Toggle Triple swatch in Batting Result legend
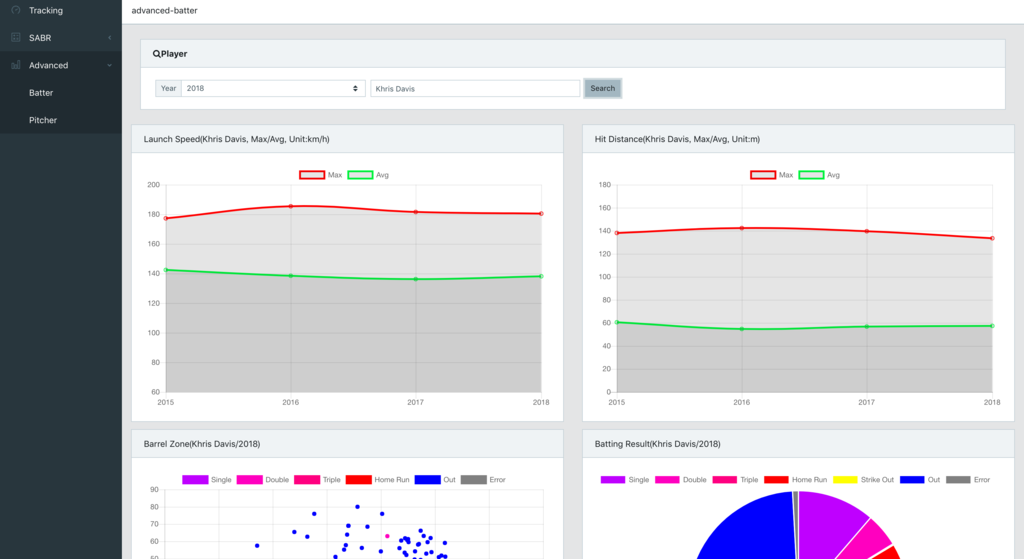Viewport: 1024px width, 559px height. tap(724, 479)
